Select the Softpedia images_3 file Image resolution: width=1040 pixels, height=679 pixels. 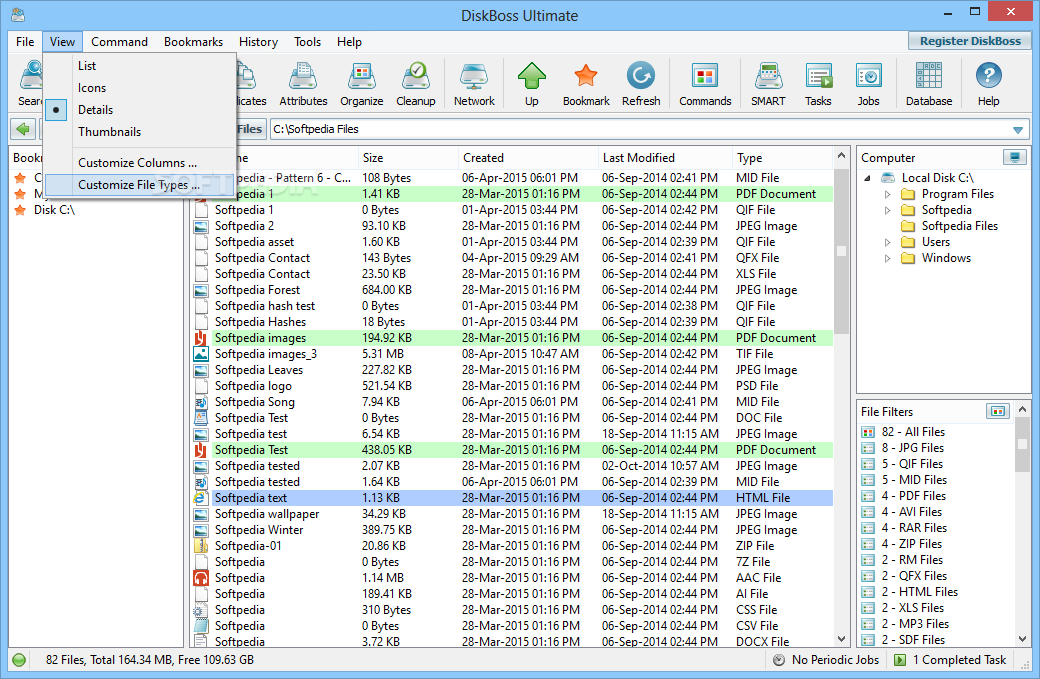[x=512, y=354]
